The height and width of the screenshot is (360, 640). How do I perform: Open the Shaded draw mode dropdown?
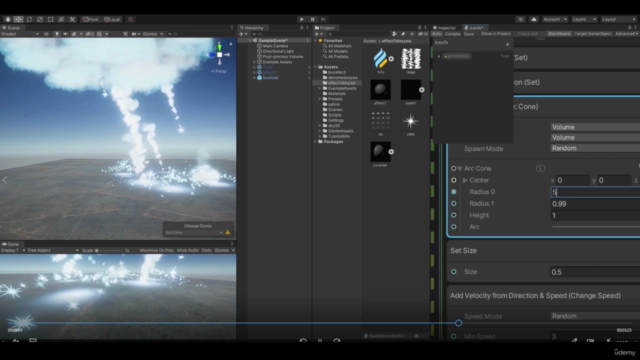pos(20,34)
